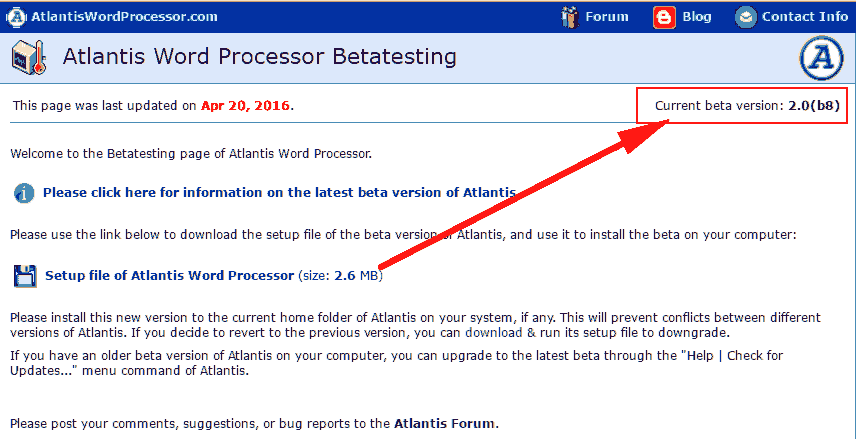The width and height of the screenshot is (856, 439).
Task: Click the blue information icon
Action: [25, 193]
